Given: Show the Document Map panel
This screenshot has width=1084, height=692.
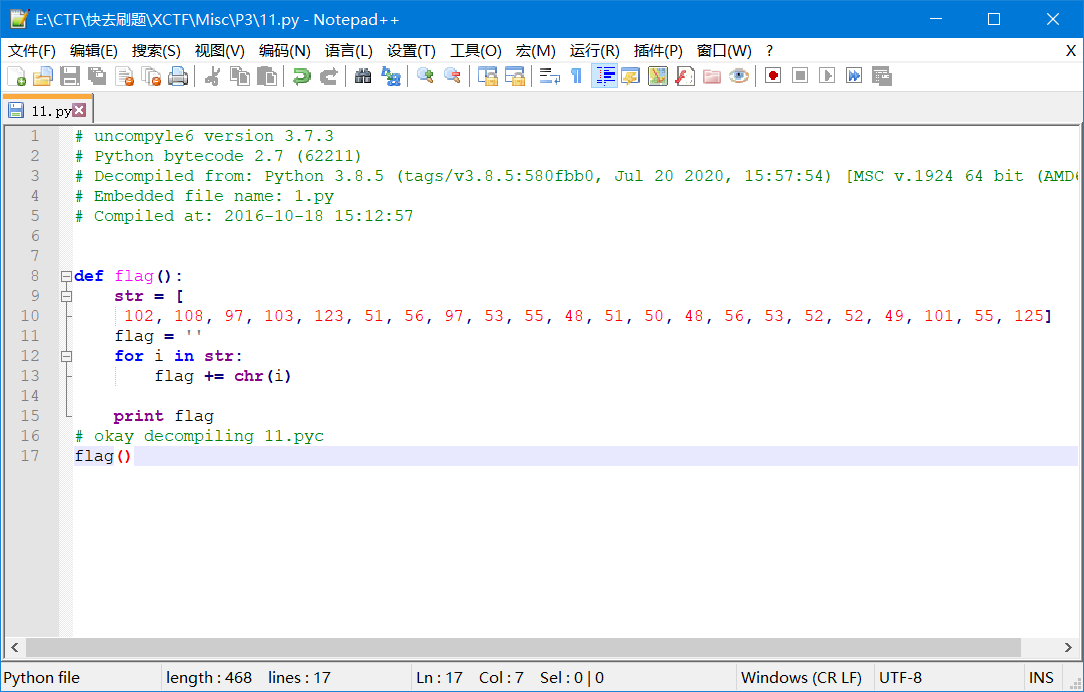Looking at the screenshot, I should (657, 76).
